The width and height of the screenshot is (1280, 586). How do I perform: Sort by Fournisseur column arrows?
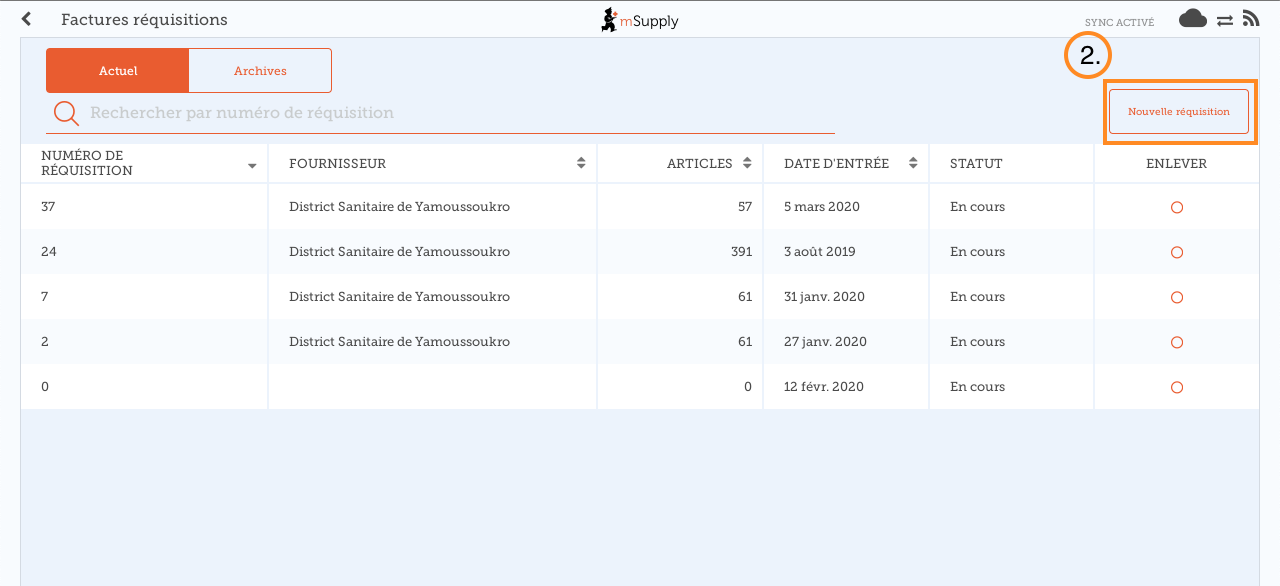coord(581,163)
